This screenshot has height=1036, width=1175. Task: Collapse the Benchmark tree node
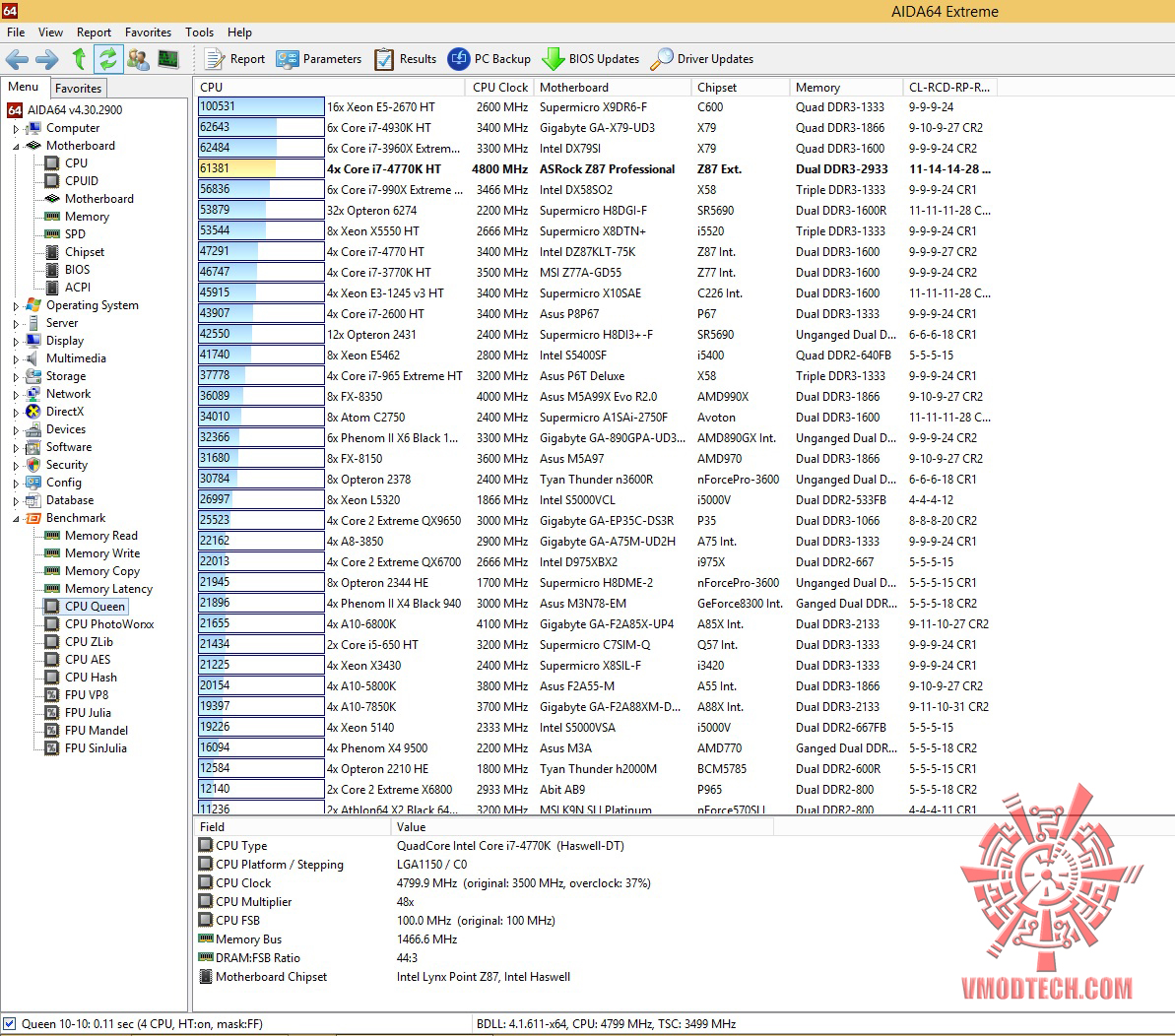click(16, 518)
